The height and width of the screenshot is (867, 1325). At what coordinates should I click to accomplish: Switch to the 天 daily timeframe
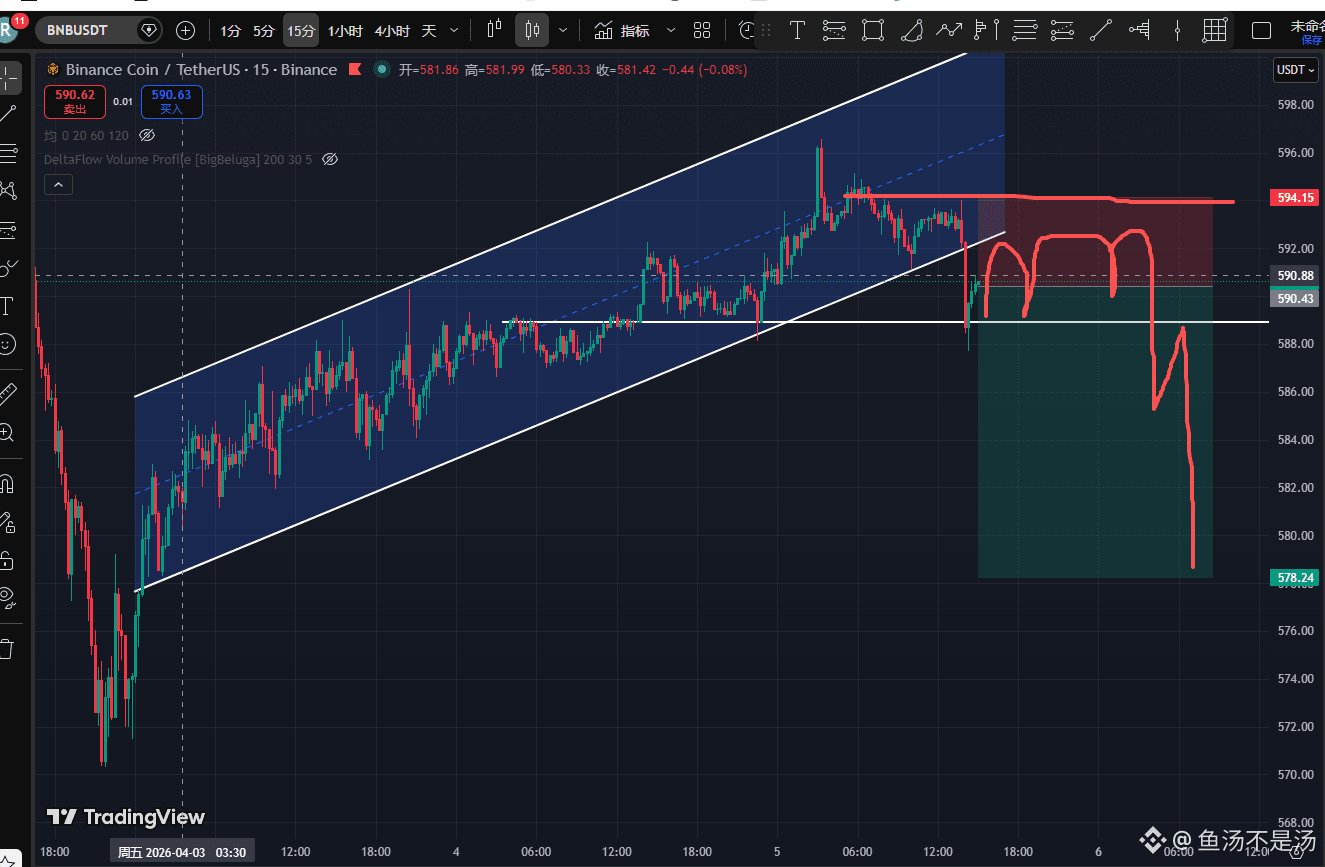pos(429,31)
